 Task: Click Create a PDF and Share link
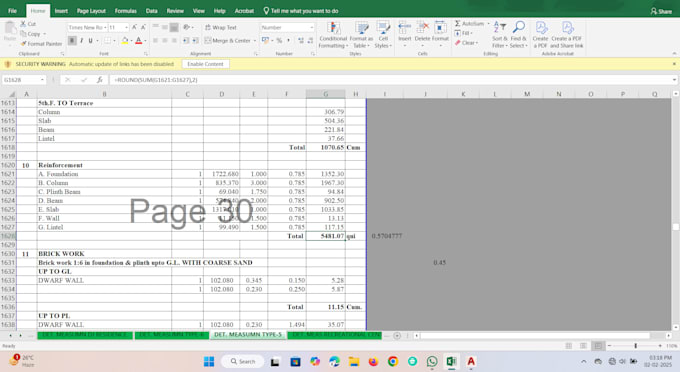pyautogui.click(x=567, y=35)
